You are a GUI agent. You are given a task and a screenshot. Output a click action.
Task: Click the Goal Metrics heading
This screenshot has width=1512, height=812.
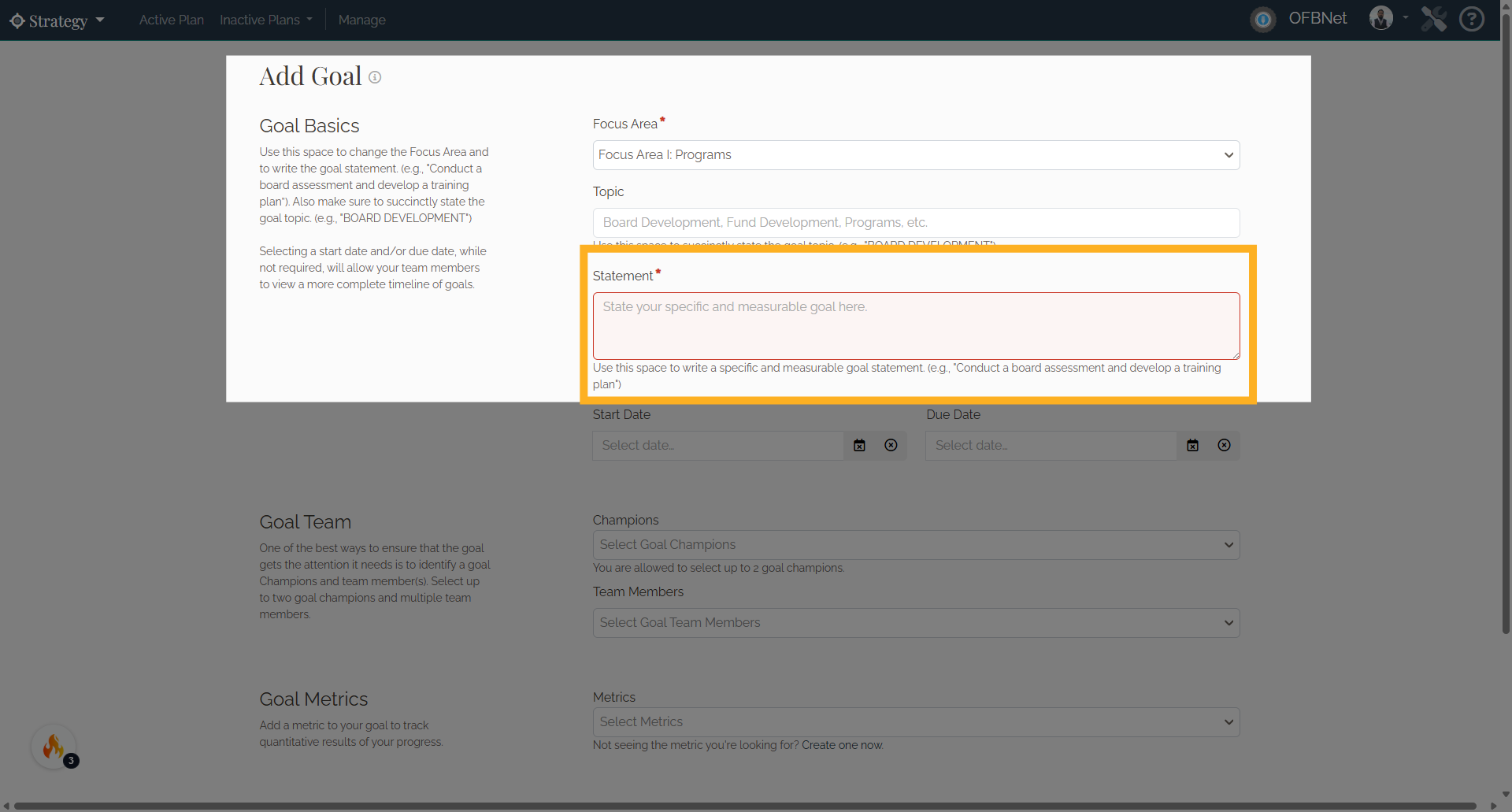[x=313, y=699]
